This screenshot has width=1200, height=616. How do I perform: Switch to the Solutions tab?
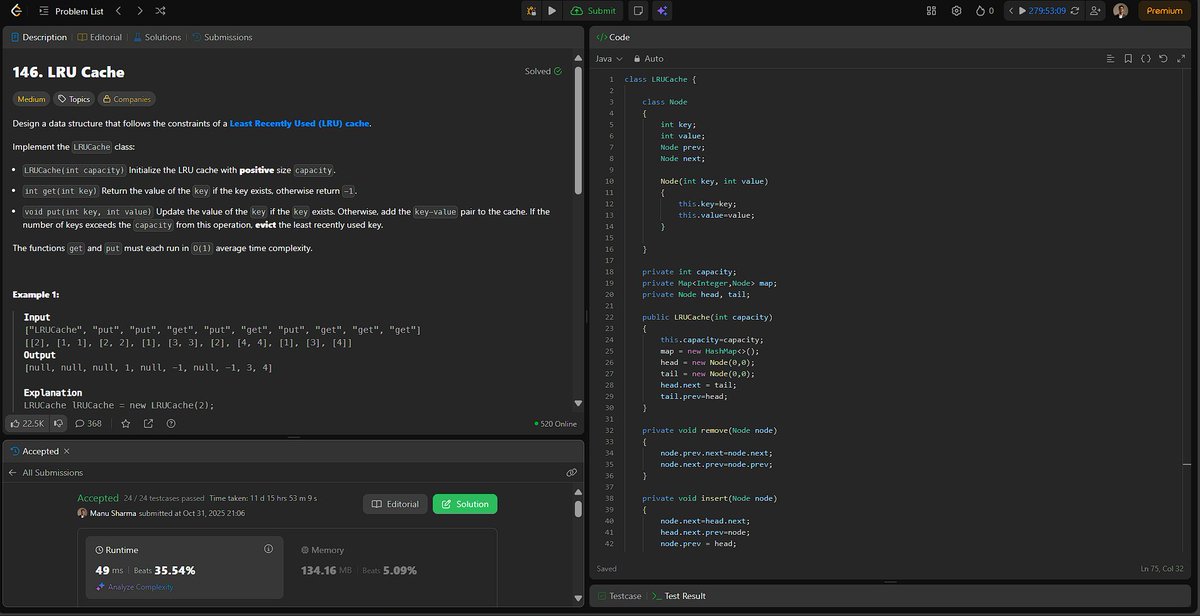coord(157,37)
